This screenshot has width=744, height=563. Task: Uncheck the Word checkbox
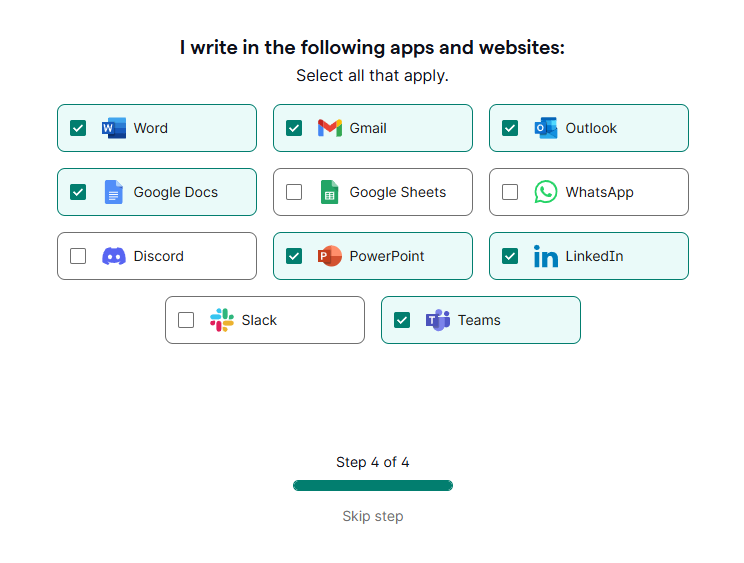[78, 128]
